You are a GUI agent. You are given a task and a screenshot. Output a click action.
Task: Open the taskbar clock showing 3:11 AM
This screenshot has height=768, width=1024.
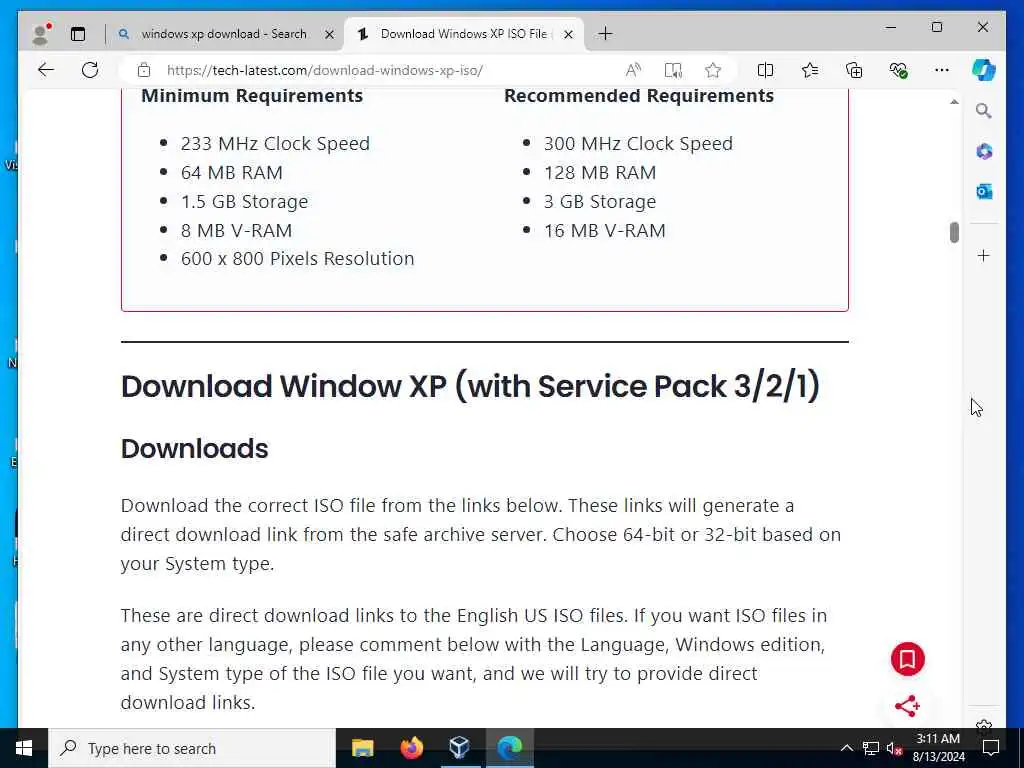(938, 748)
